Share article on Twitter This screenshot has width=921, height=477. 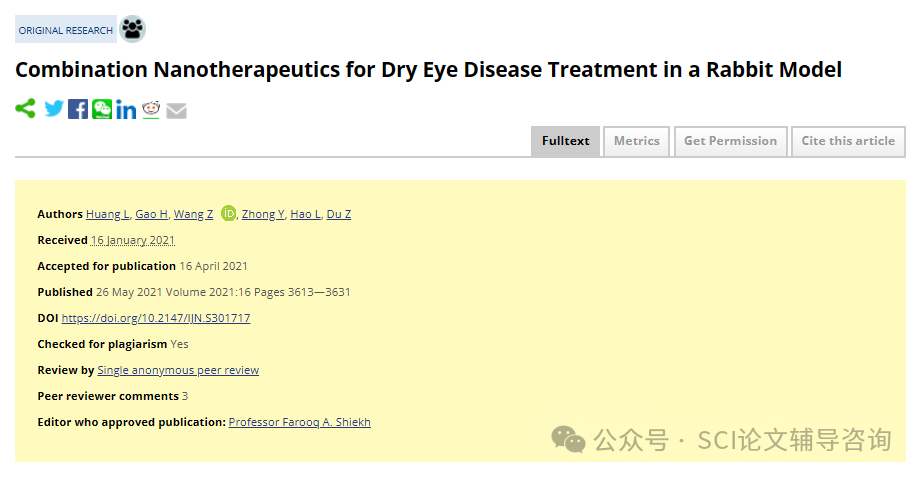click(x=54, y=109)
